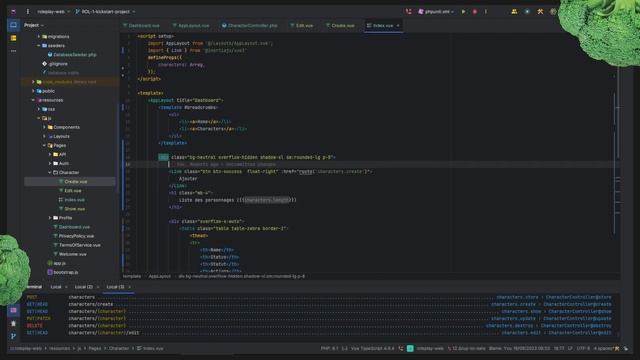Select the .gitignore file in the tree
Image resolution: width=640 pixels, height=360 pixels.
pyautogui.click(x=55, y=64)
